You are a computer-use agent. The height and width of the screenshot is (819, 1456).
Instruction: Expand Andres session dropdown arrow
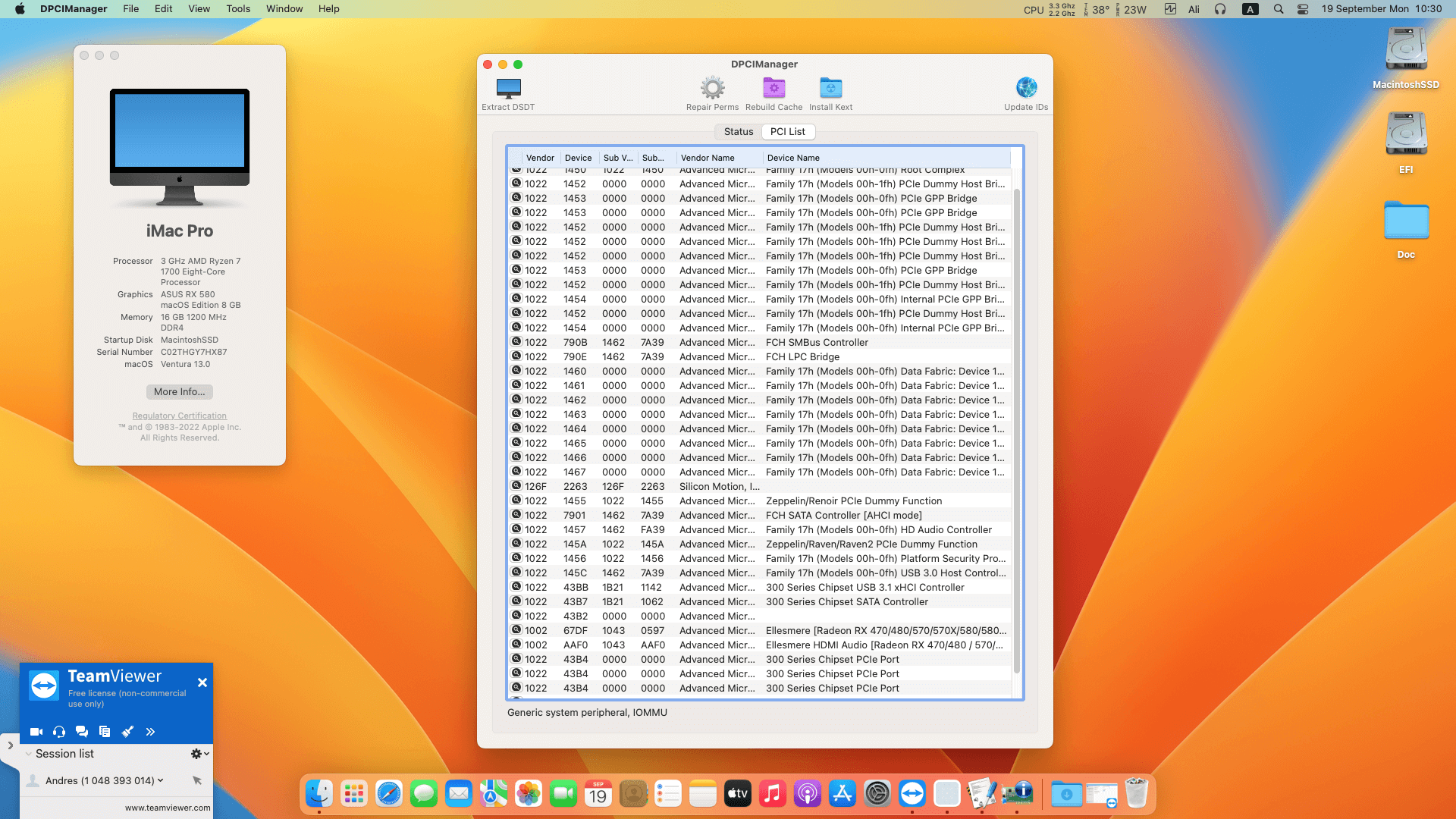pos(160,780)
